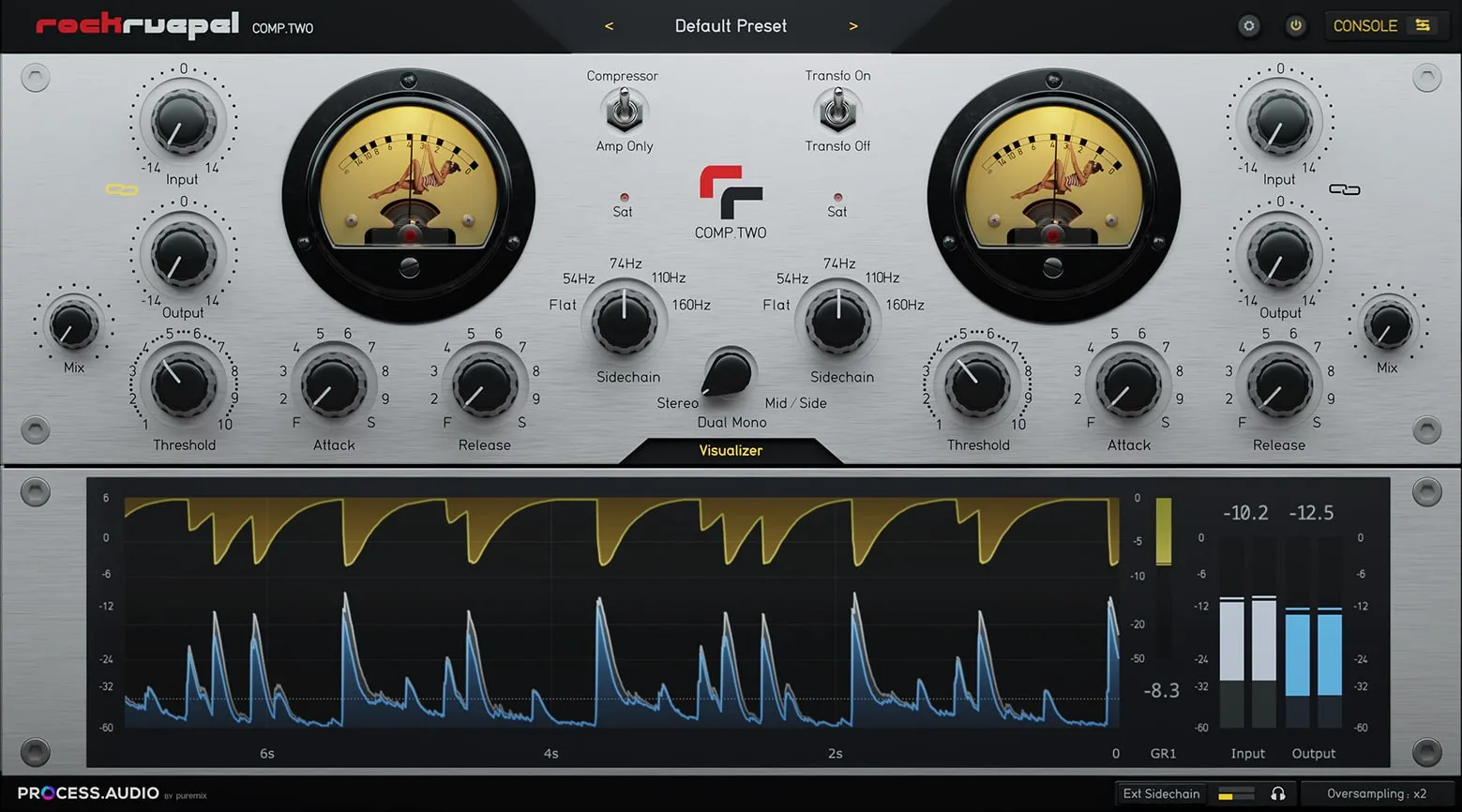Click the "Transfo On" switch label

coord(837,76)
